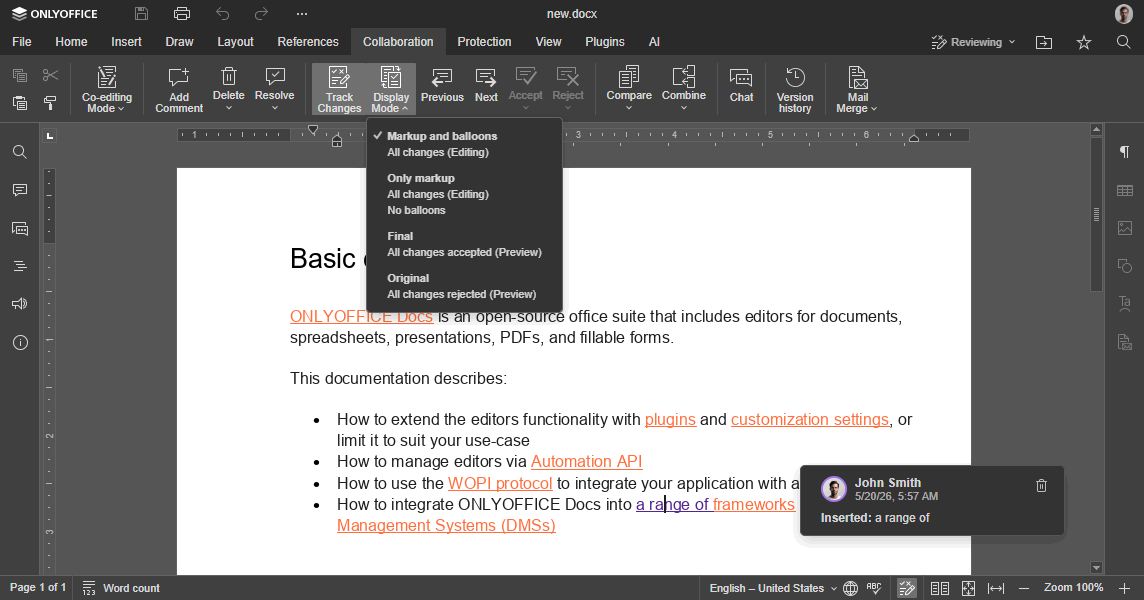Open the Chat icon in left sidebar
This screenshot has height=600, width=1144.
[20, 228]
